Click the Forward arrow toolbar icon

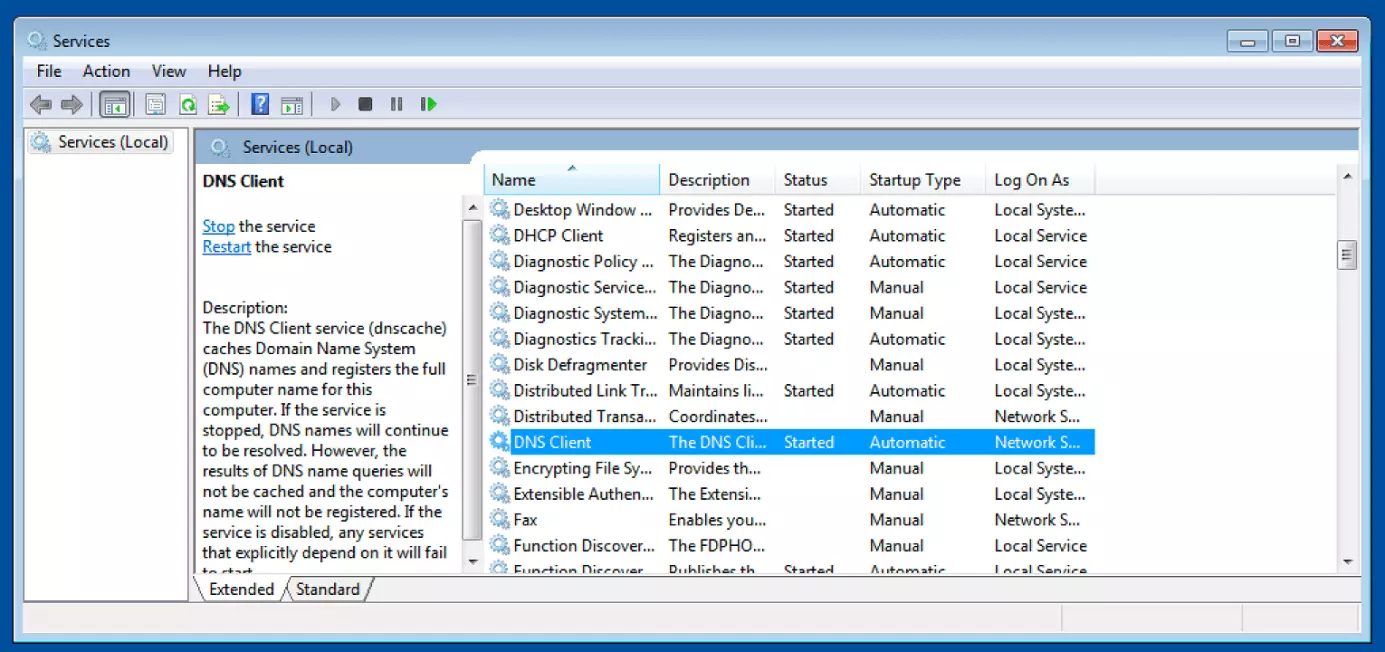(x=71, y=104)
